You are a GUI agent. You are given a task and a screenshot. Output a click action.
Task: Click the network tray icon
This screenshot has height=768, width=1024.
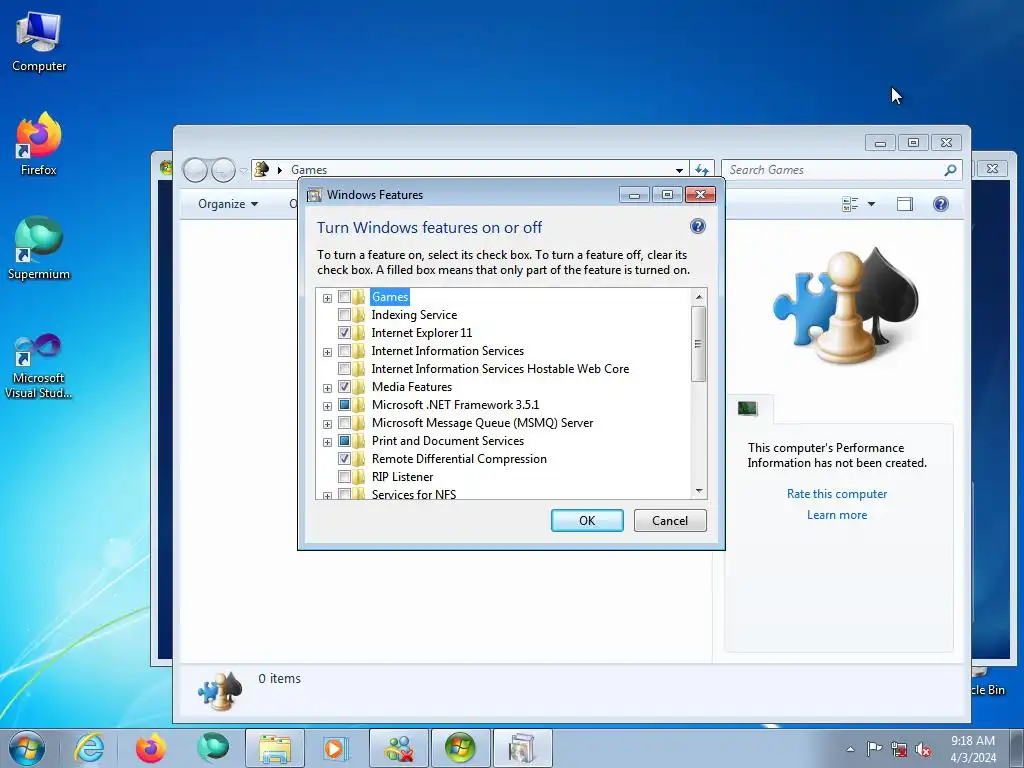(899, 749)
